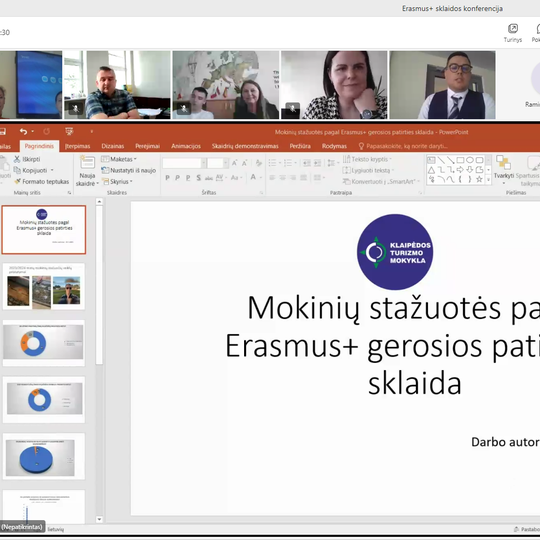Toggle italic P formatting button
The height and width of the screenshot is (540, 540).
(177, 178)
